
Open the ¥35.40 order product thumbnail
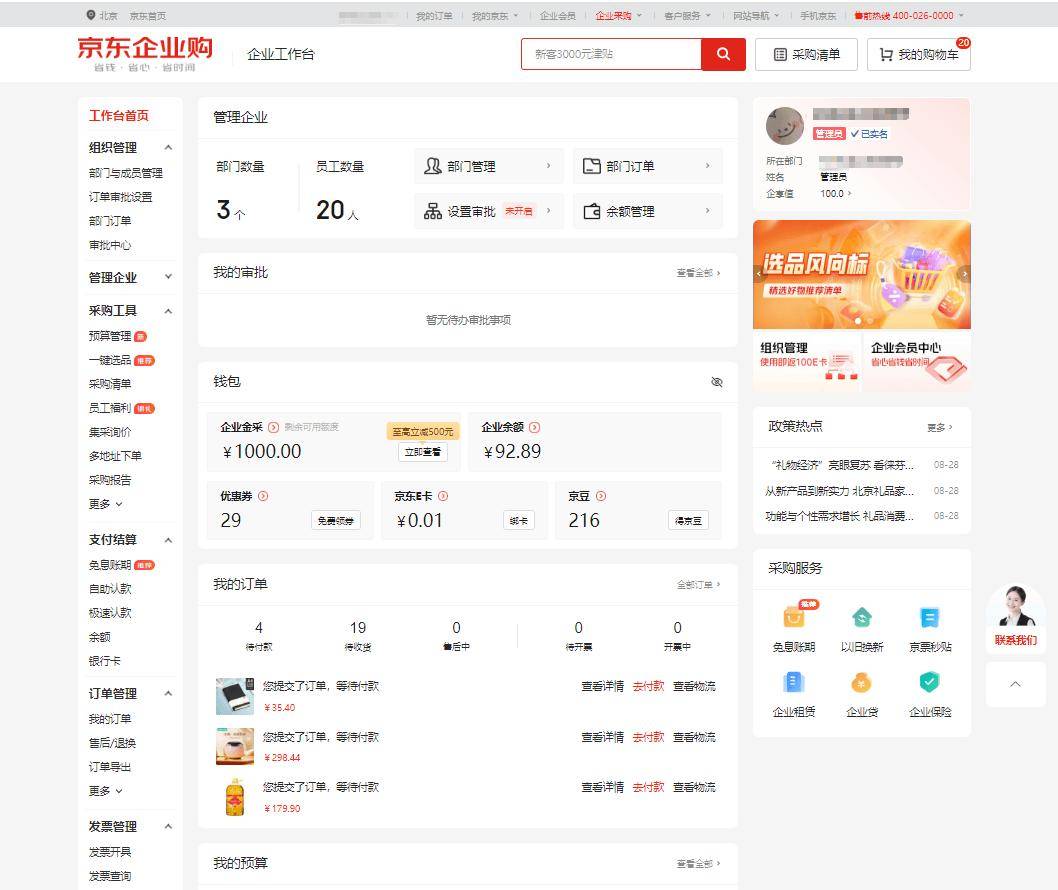pos(235,696)
